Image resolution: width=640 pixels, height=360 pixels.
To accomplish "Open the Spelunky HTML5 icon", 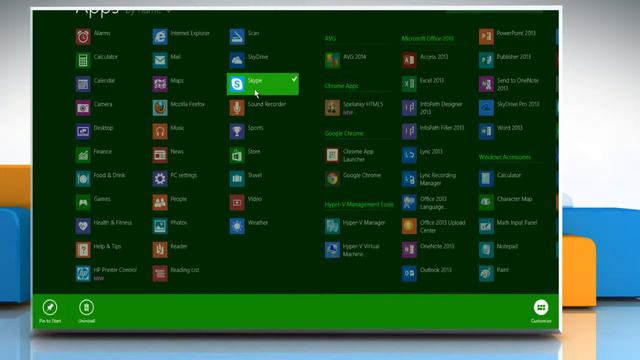I will [x=332, y=108].
